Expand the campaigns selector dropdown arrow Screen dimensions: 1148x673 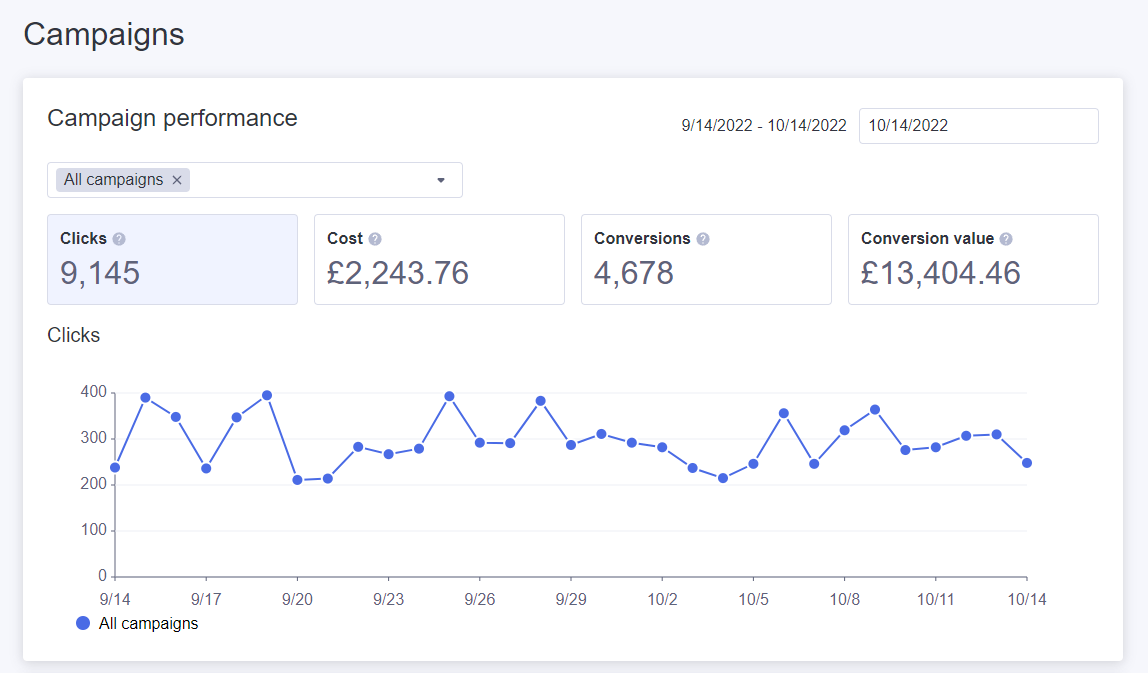coord(441,180)
